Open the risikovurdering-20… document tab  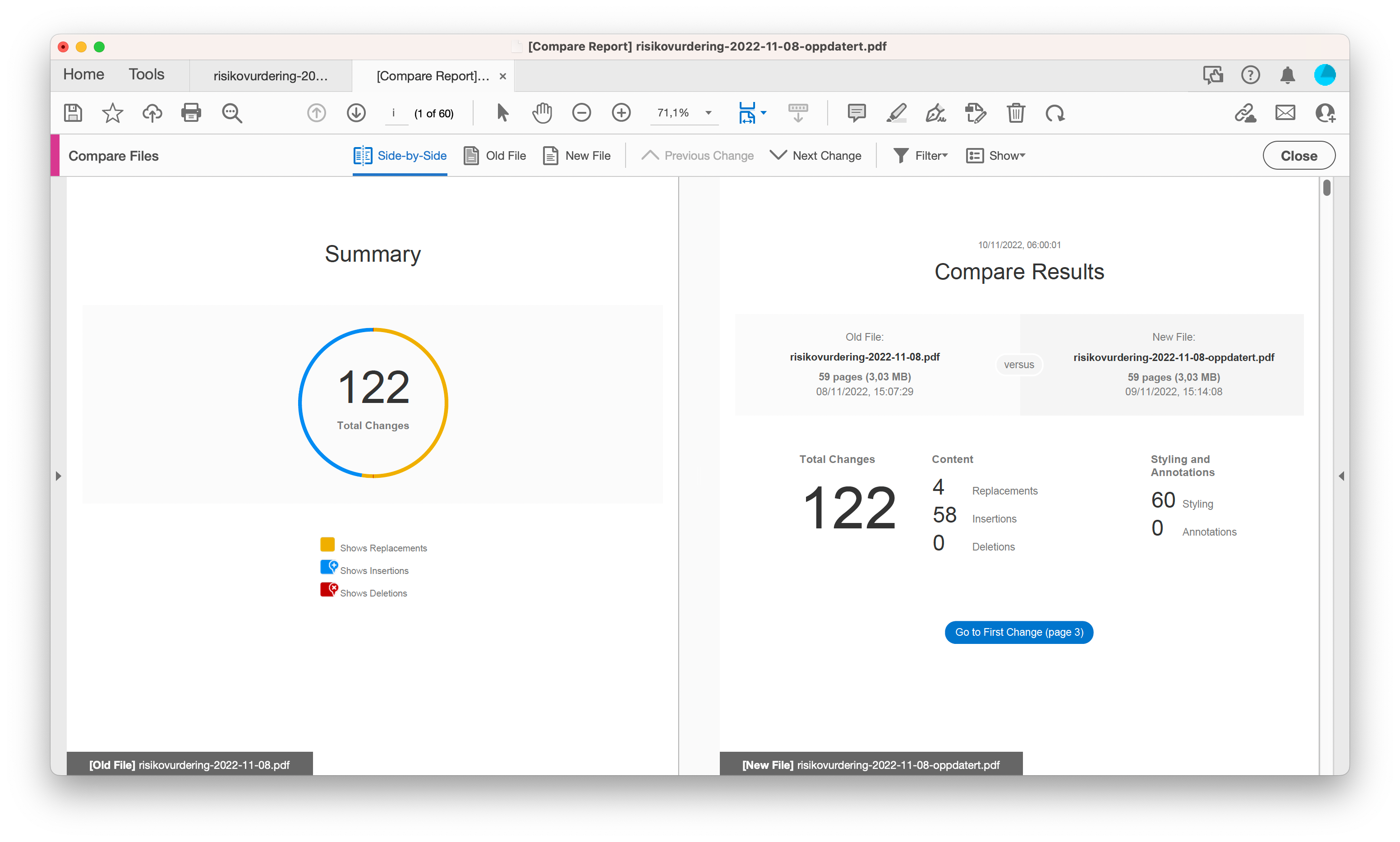coord(271,75)
